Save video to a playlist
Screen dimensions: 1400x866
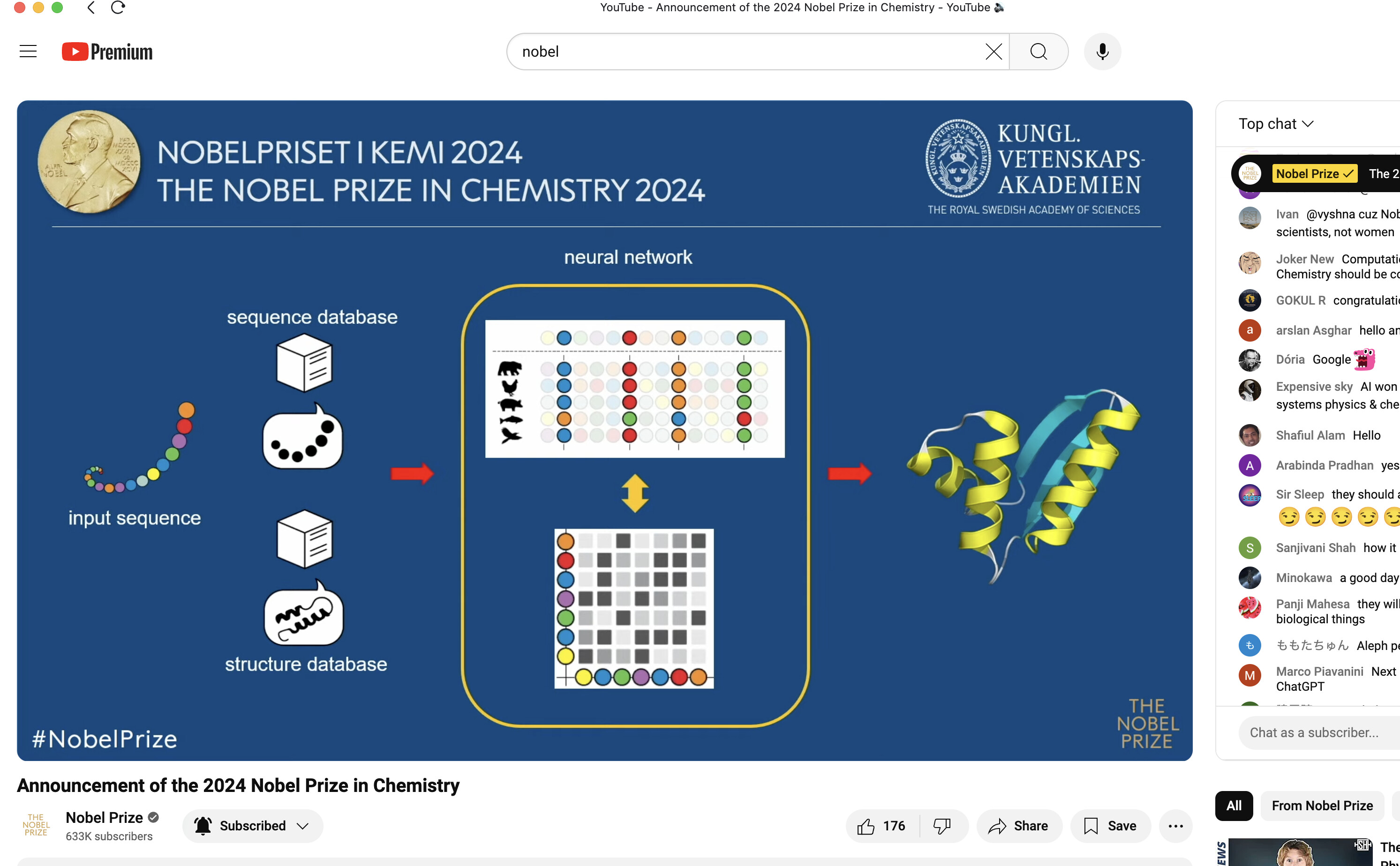click(x=1110, y=826)
